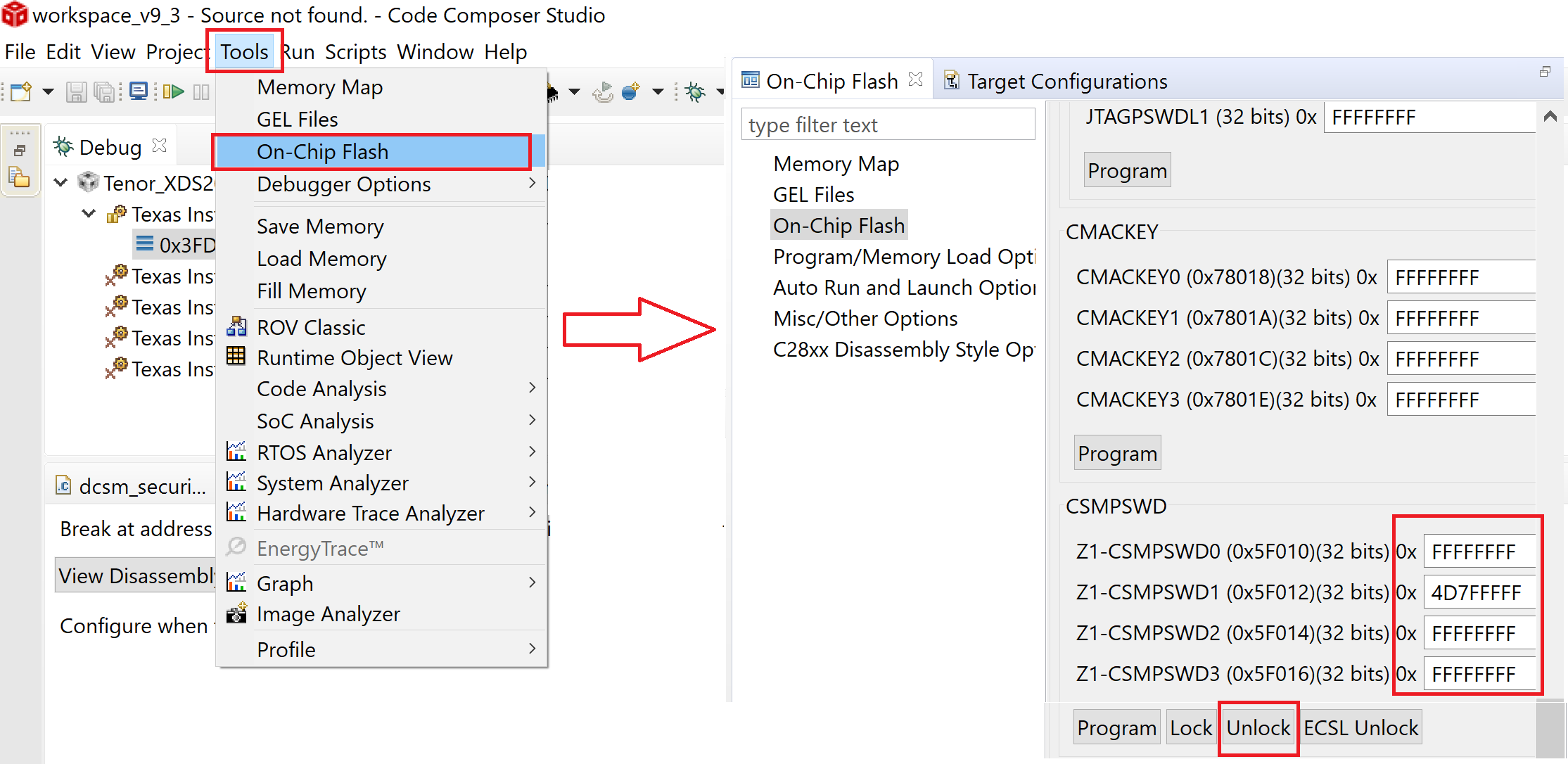The width and height of the screenshot is (1568, 764).
Task: Click the Runtime Object View grid icon
Action: [236, 356]
